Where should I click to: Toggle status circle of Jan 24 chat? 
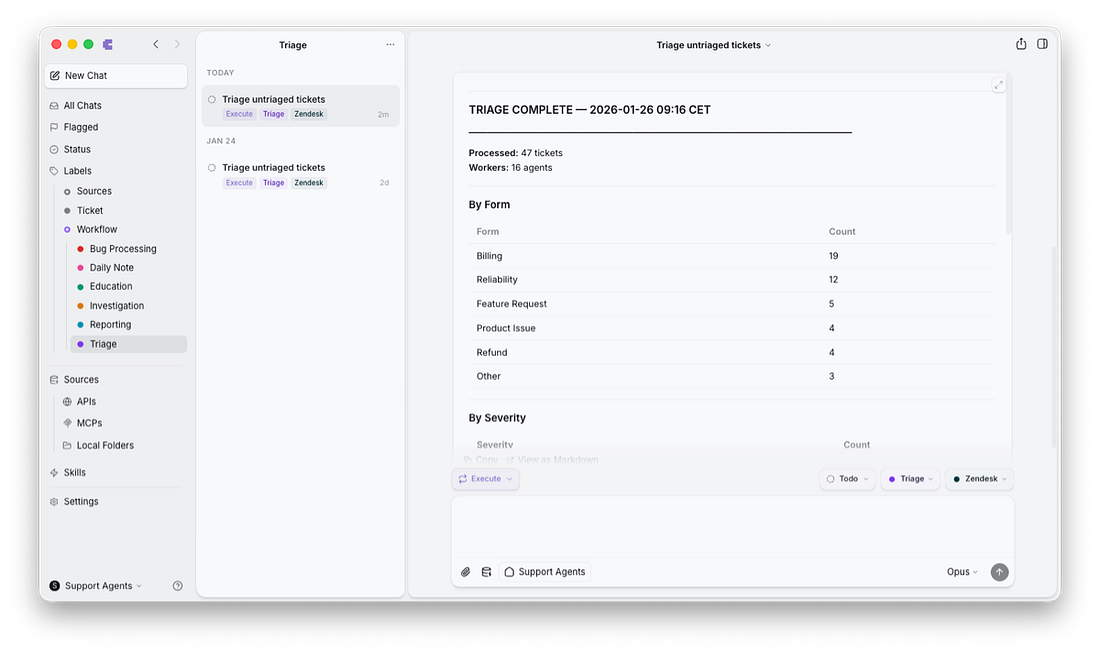212,168
